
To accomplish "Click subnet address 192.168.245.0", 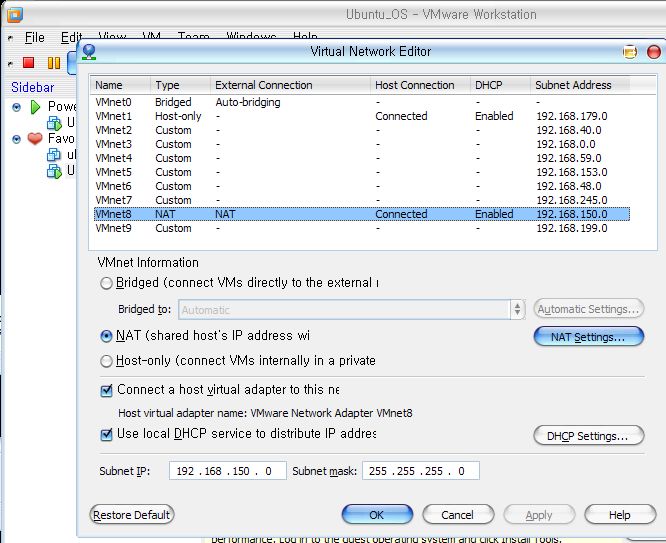I will (x=572, y=201).
